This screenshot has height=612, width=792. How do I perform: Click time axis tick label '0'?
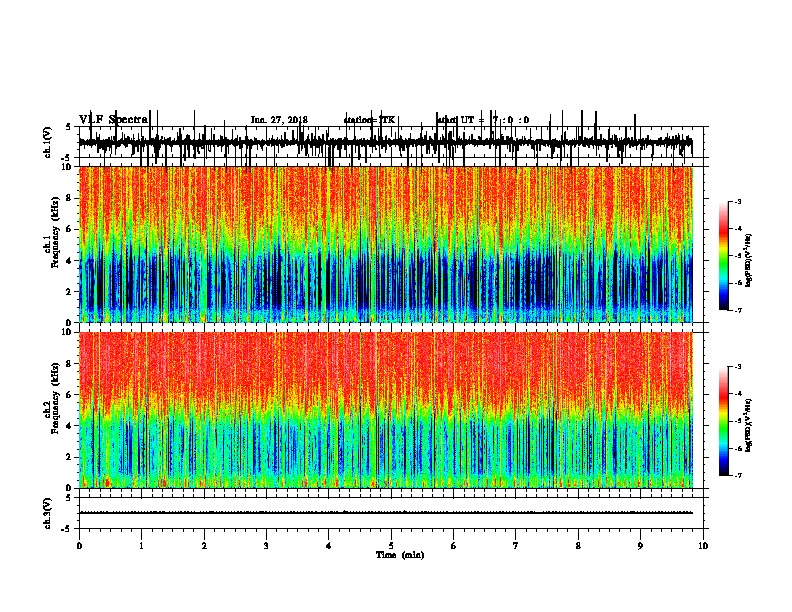tap(79, 546)
